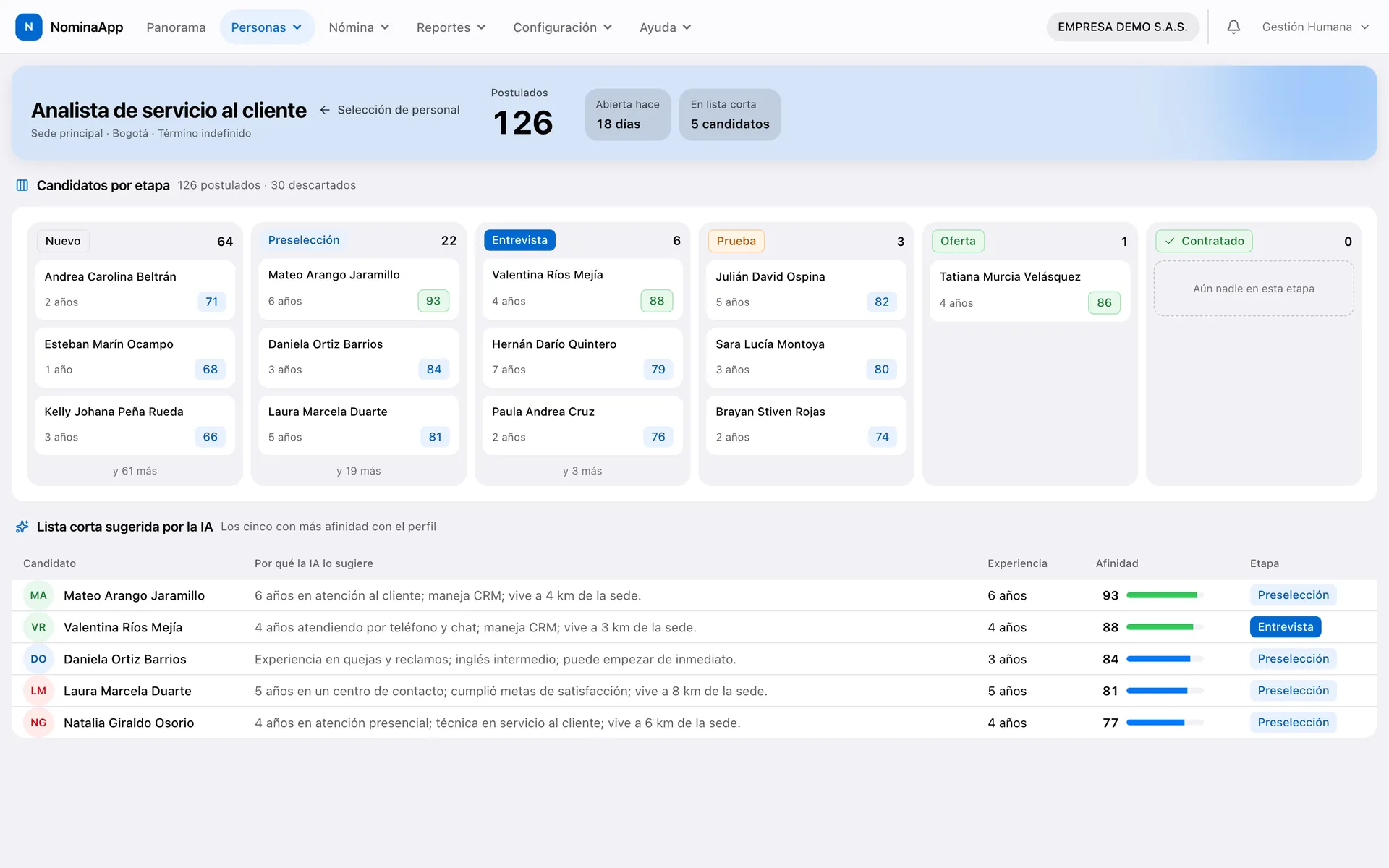Expand the Gestión Humana user menu
The height and width of the screenshot is (868, 1389).
pos(1315,27)
